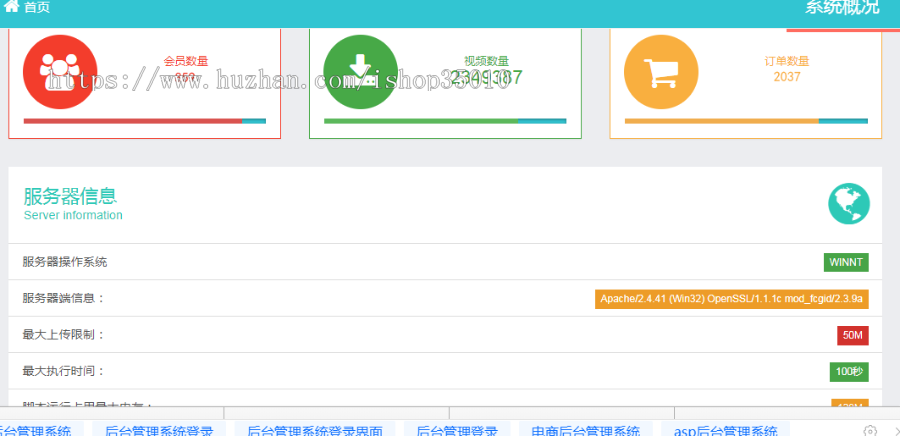Click the red member count progress bar
900x436 pixels.
click(145, 121)
